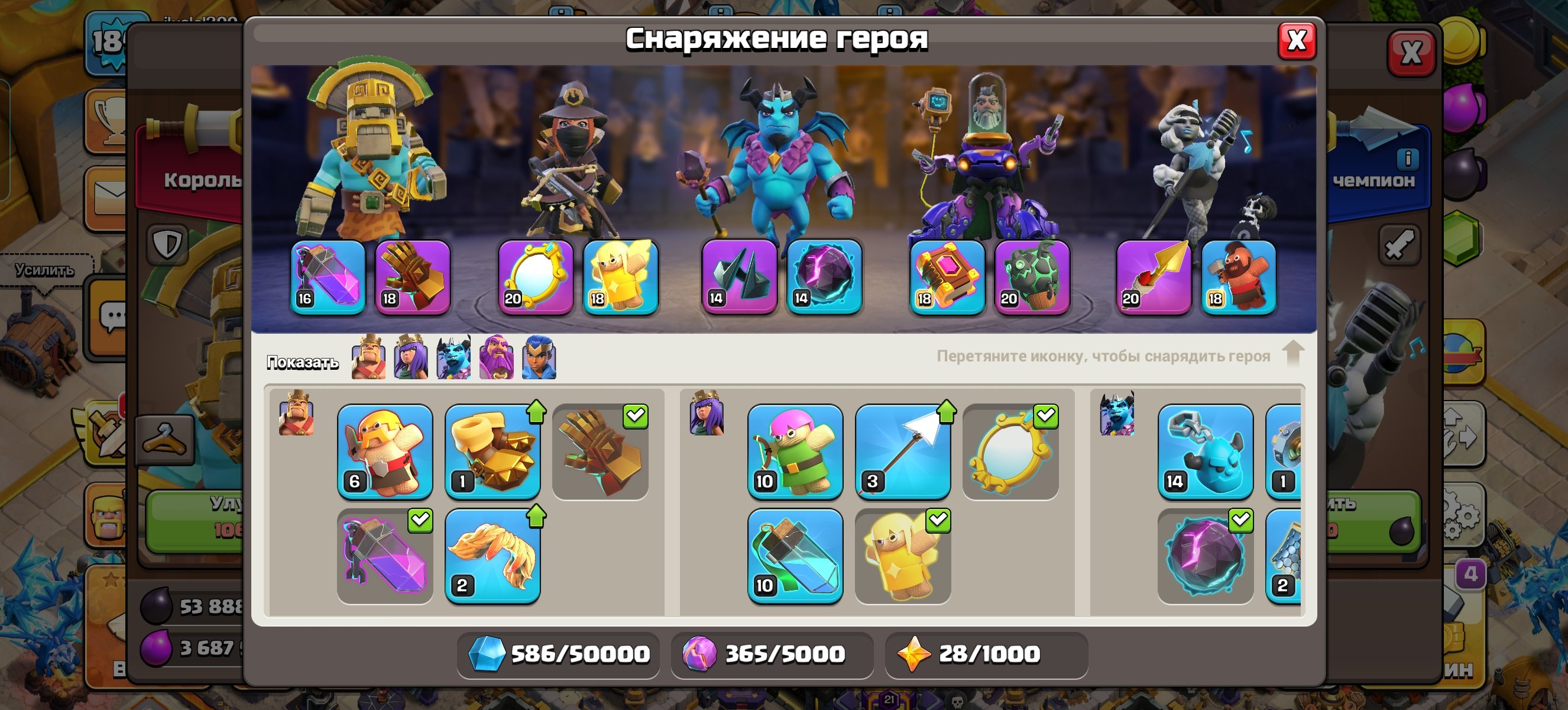
Task: Tap the starry ore 28/1000 counter
Action: click(x=986, y=654)
